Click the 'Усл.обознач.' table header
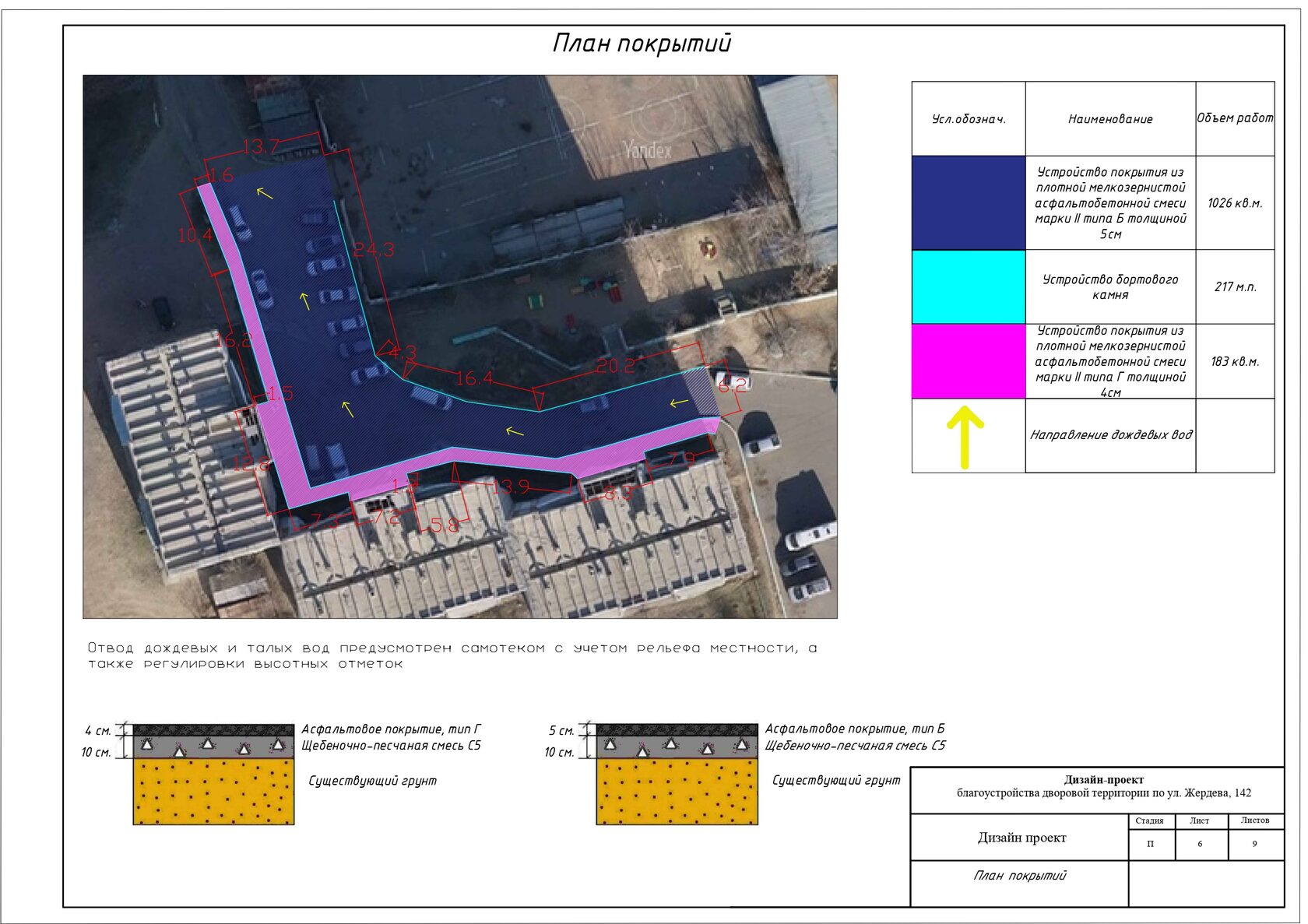 969,119
